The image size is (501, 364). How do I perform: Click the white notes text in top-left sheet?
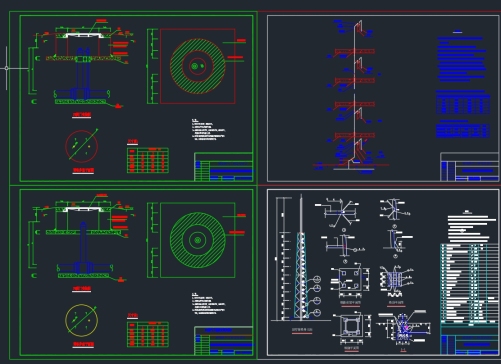[x=208, y=129]
